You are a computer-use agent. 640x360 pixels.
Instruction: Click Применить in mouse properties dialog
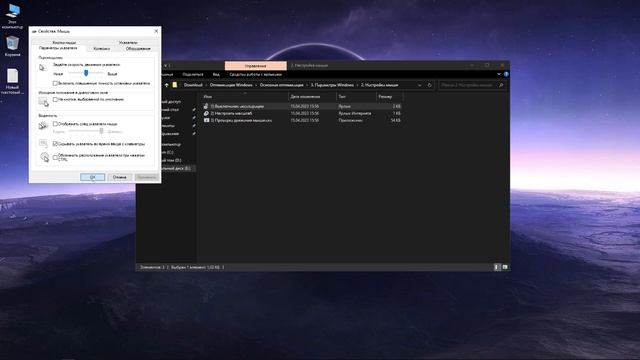tap(146, 177)
